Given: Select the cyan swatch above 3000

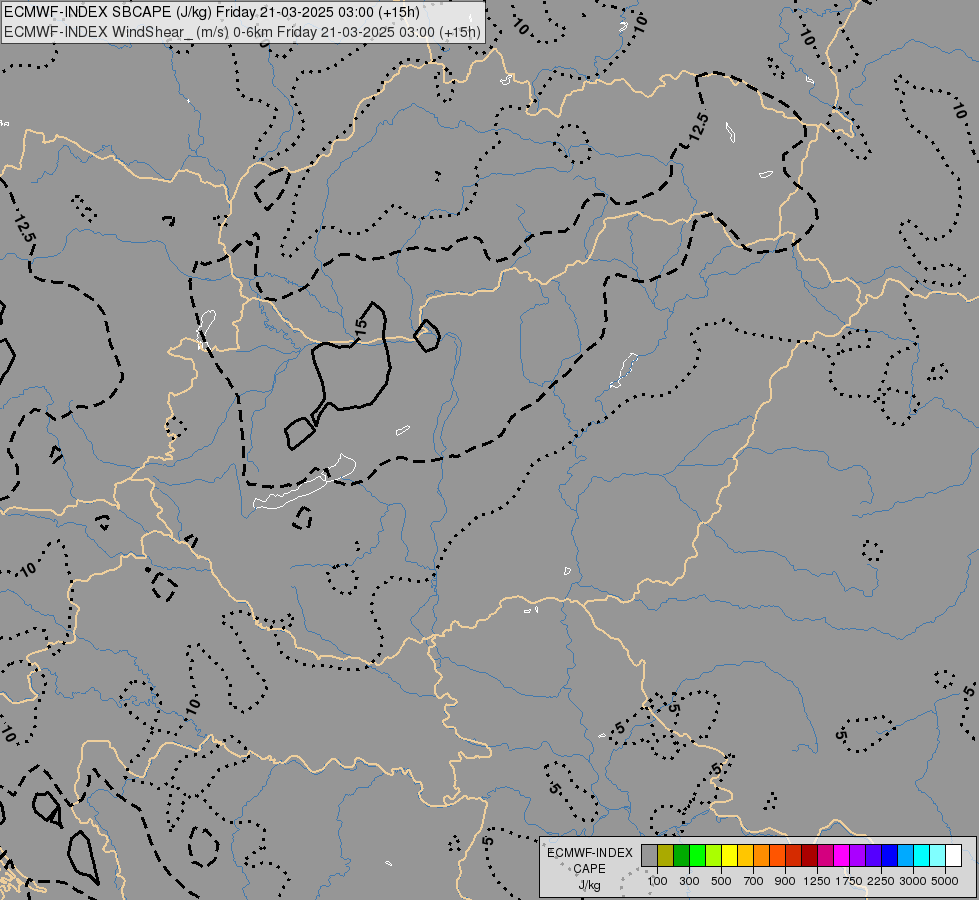Looking at the screenshot, I should pyautogui.click(x=922, y=855).
